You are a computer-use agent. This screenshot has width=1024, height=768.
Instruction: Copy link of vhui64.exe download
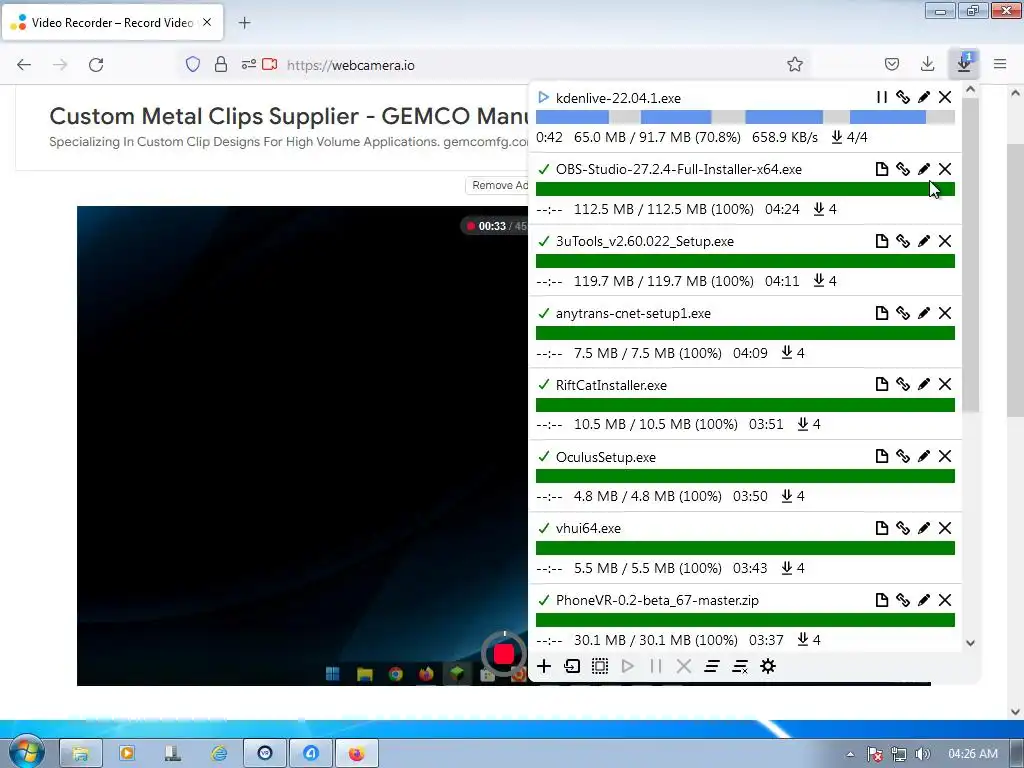click(903, 528)
